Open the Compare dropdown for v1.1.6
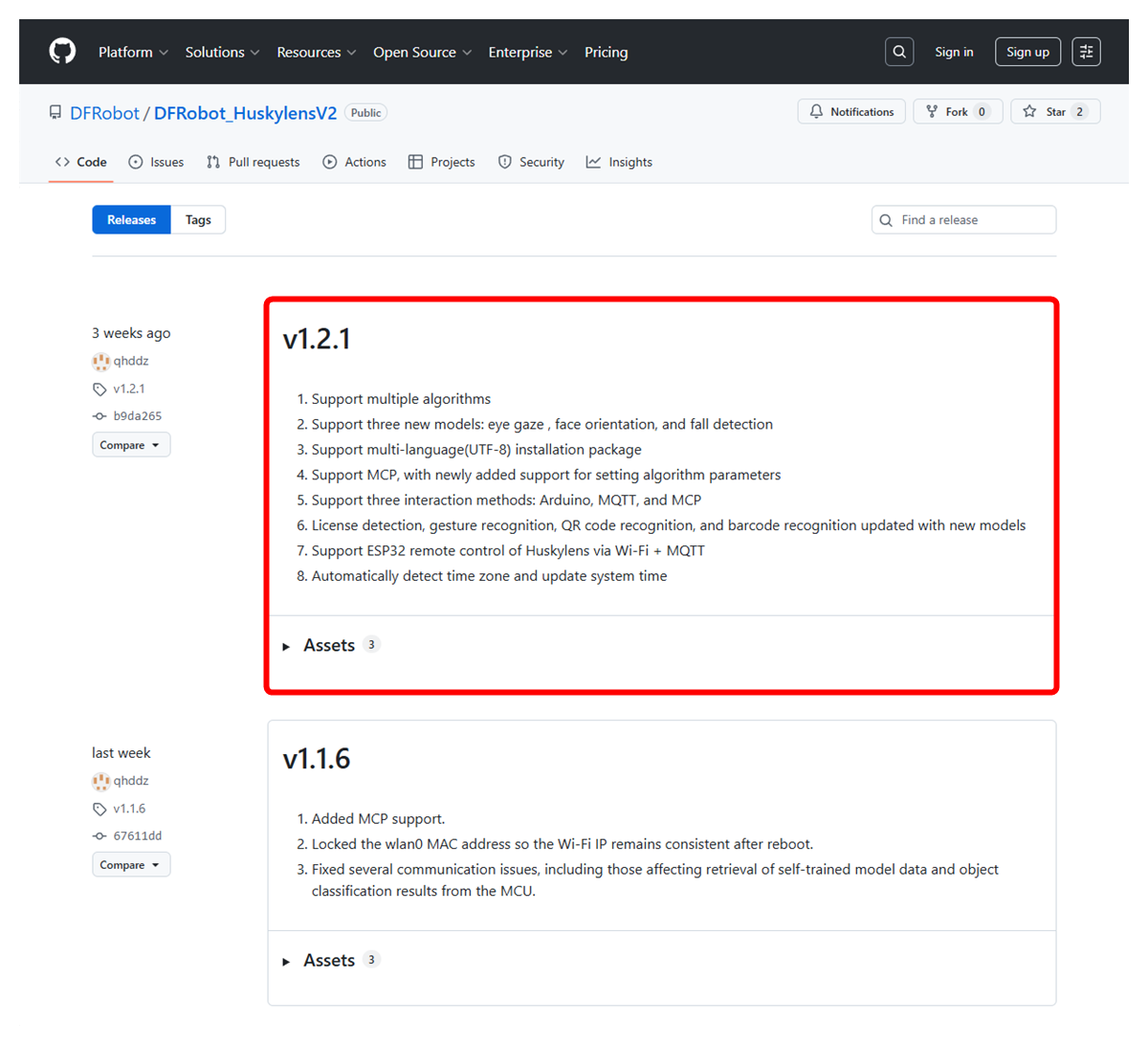Screen dimensions: 1148x1045 [x=131, y=865]
